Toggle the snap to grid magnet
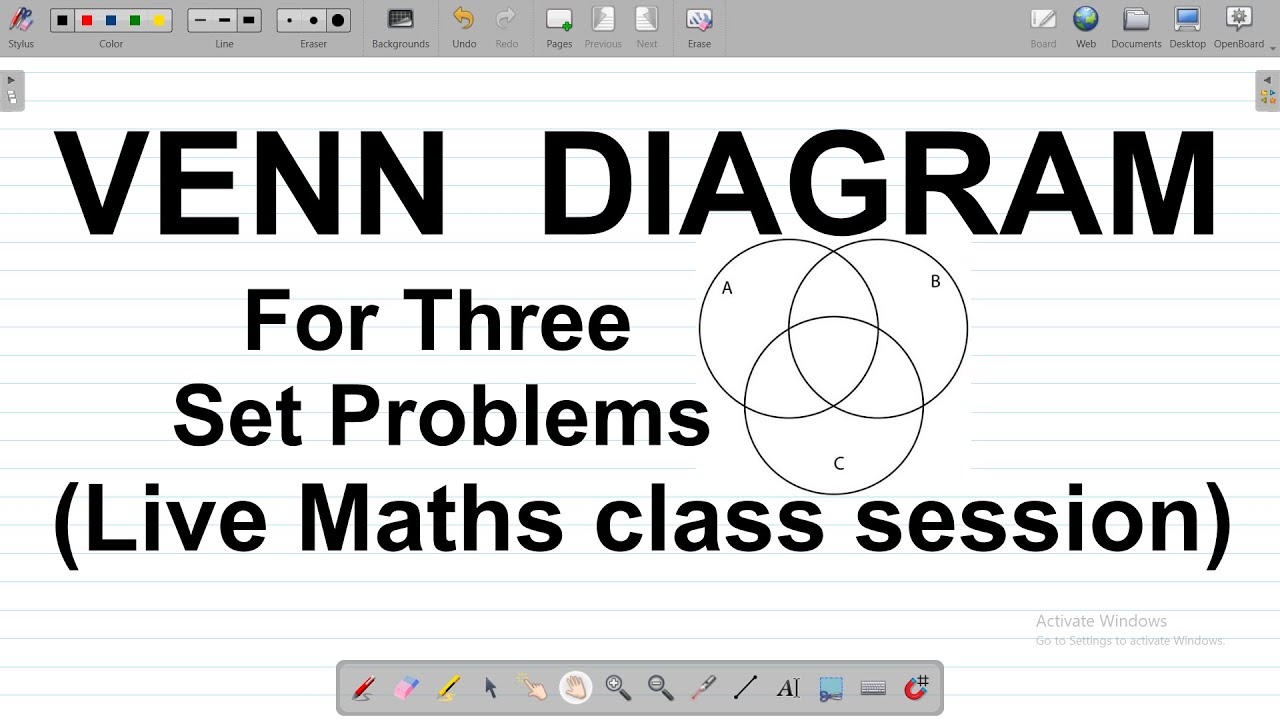This screenshot has width=1280, height=720. click(916, 688)
